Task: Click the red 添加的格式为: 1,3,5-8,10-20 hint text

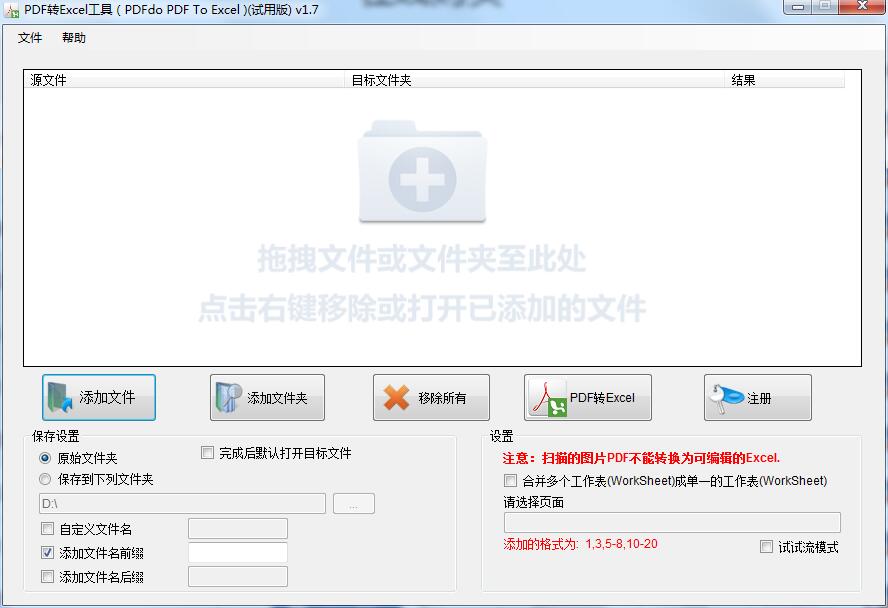Action: click(580, 545)
